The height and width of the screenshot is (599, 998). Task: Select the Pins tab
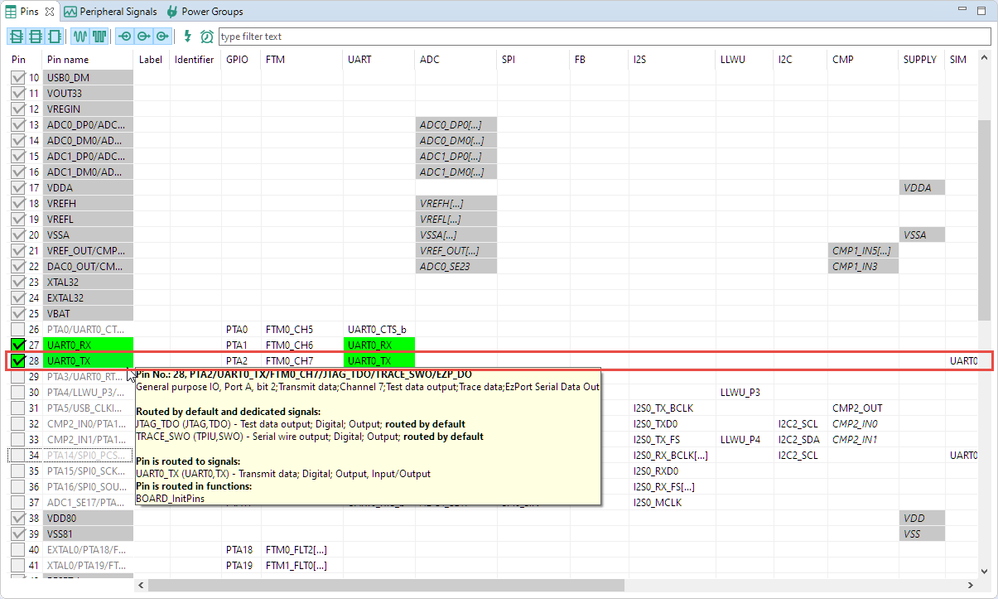pyautogui.click(x=29, y=11)
